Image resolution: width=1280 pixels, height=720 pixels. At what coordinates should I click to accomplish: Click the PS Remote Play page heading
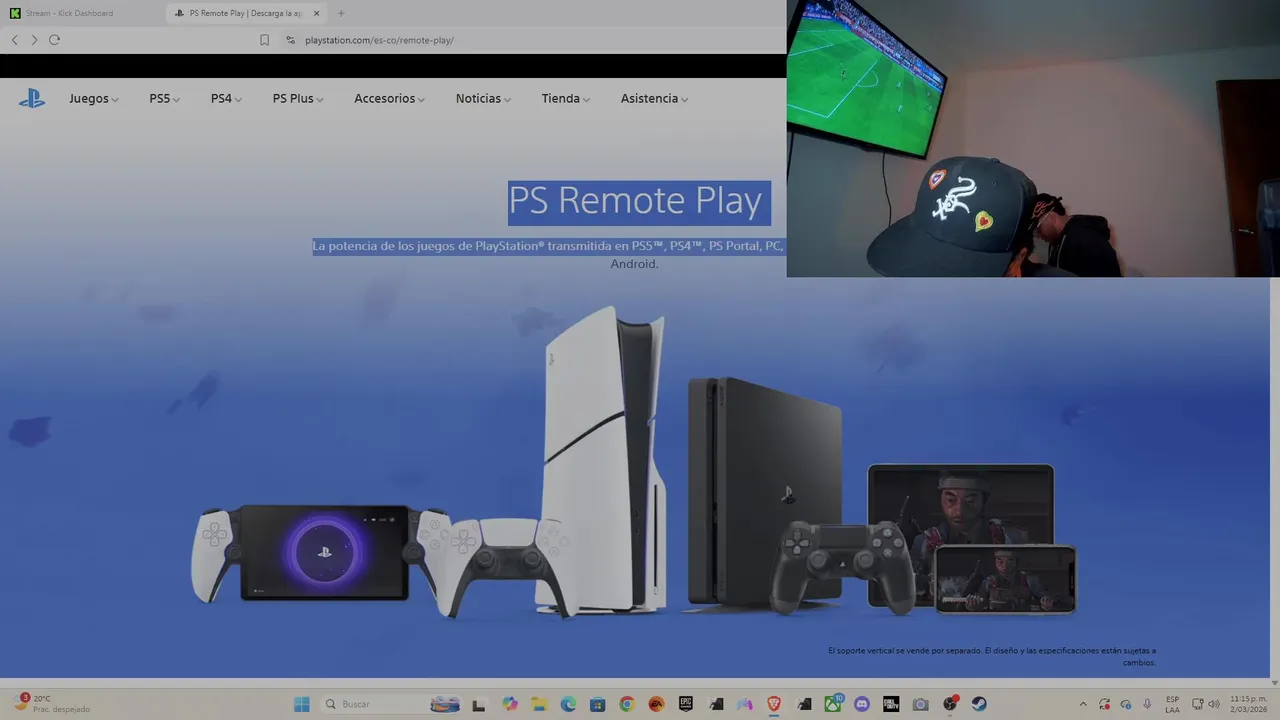point(635,201)
